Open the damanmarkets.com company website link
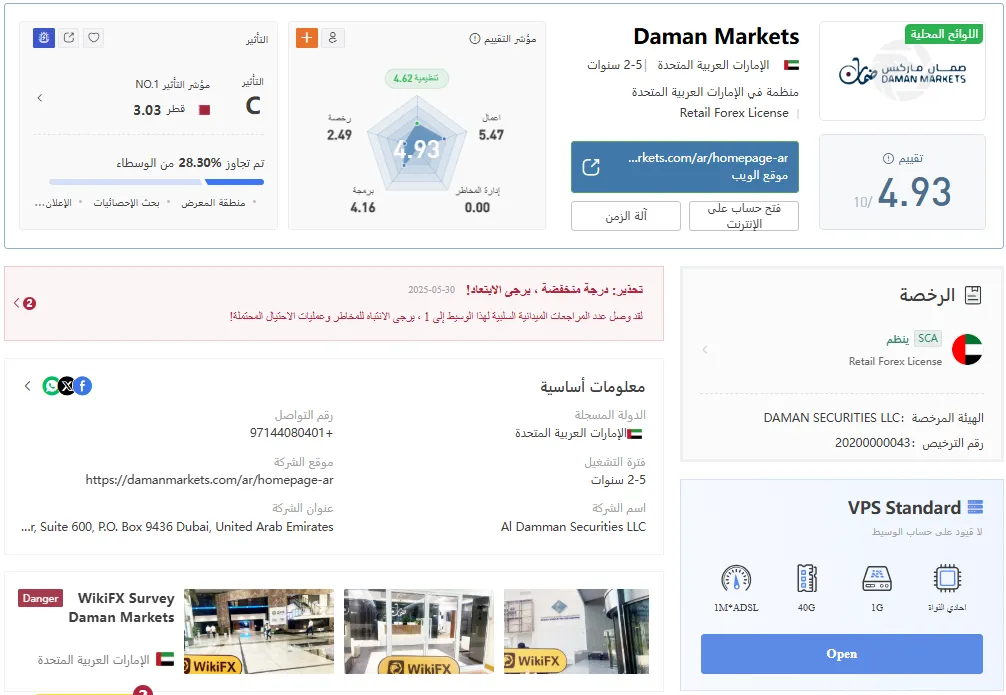The image size is (1006, 695). point(209,480)
